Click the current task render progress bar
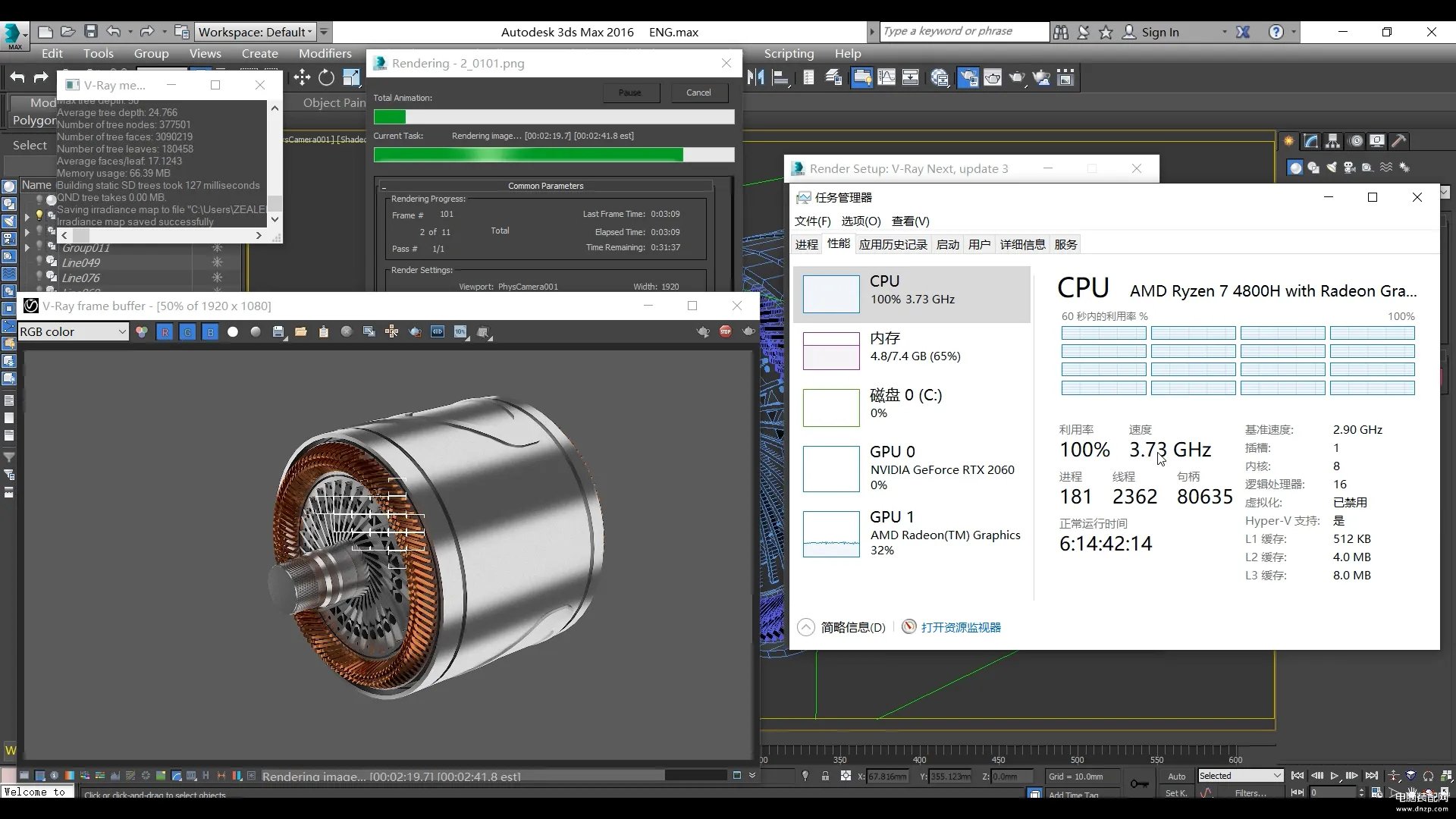 [554, 155]
